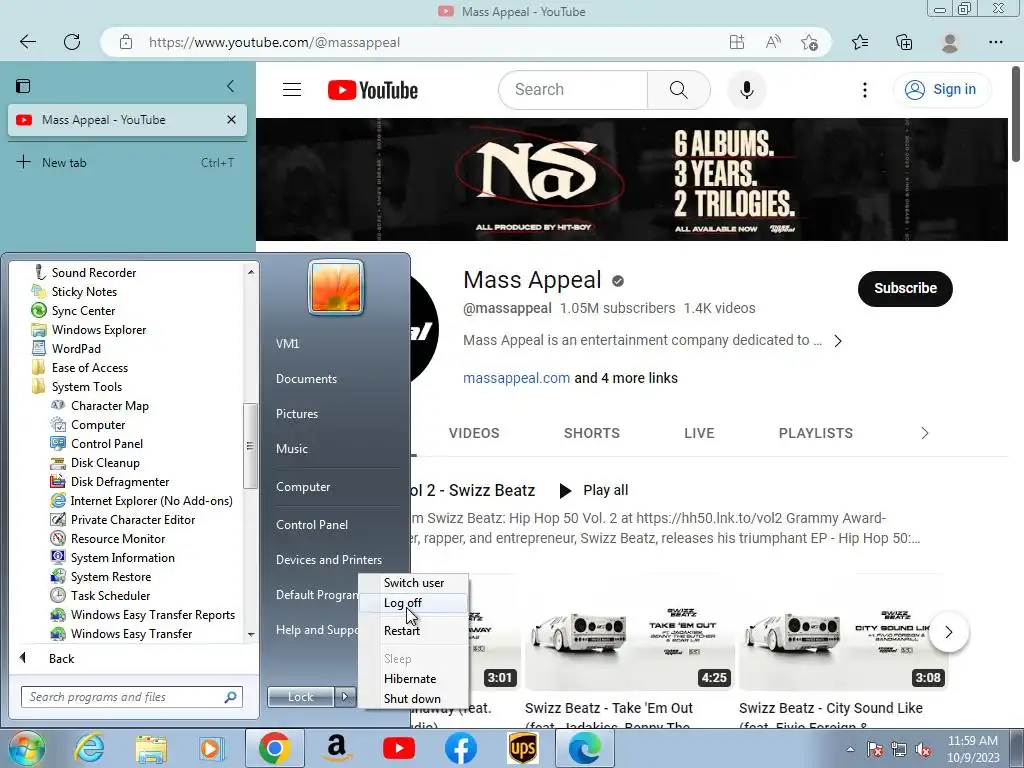Toggle the arrow beside Lock button

[x=345, y=697]
